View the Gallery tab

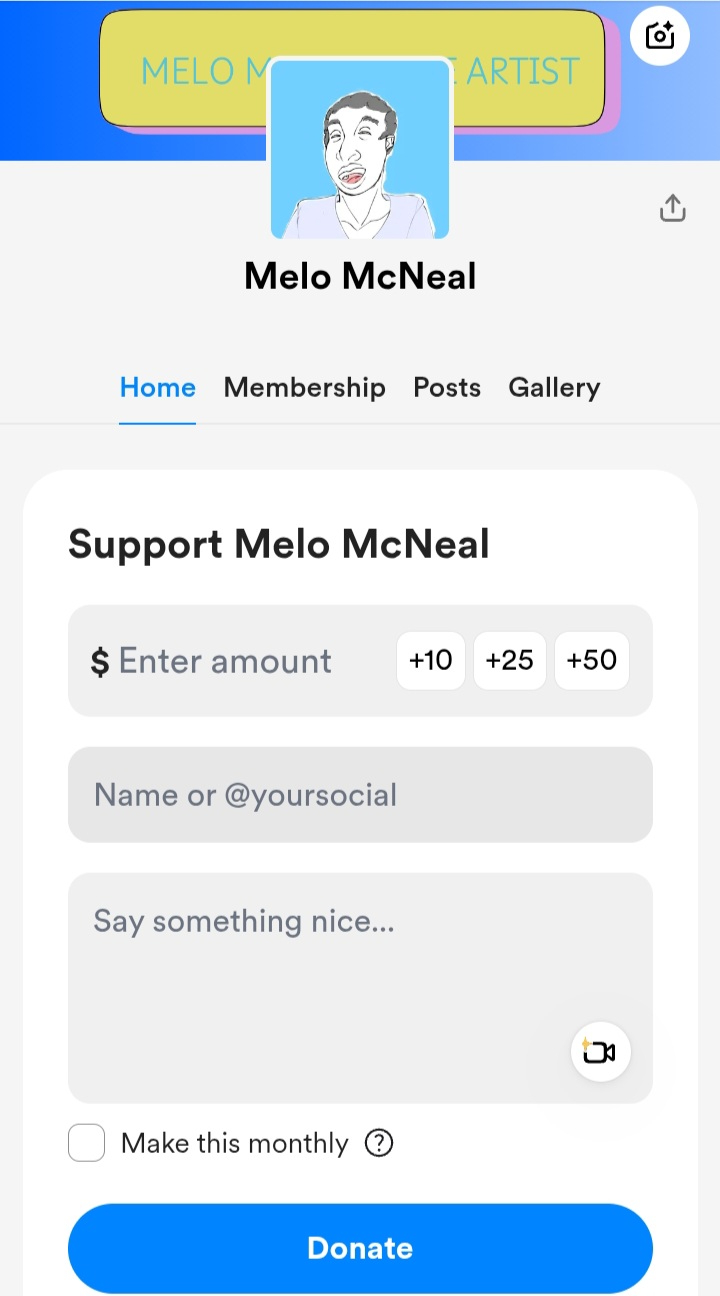coord(554,388)
